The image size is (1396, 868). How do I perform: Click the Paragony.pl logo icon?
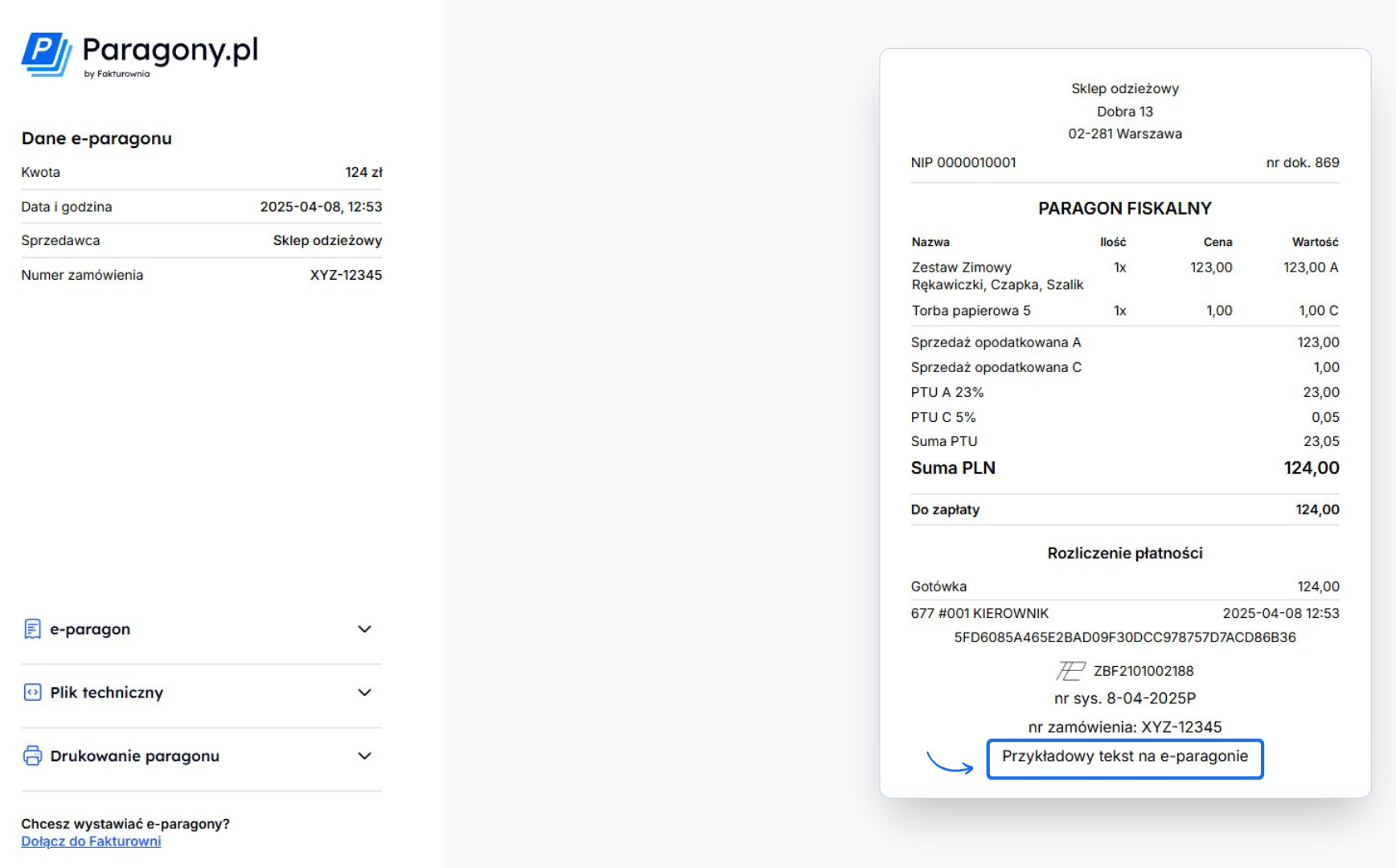47,54
